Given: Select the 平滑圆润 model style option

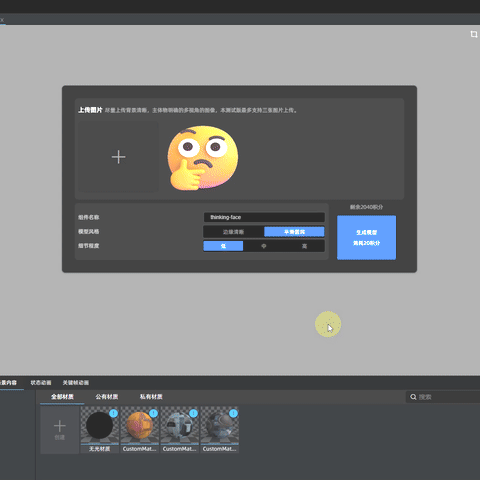Looking at the screenshot, I should [x=294, y=232].
